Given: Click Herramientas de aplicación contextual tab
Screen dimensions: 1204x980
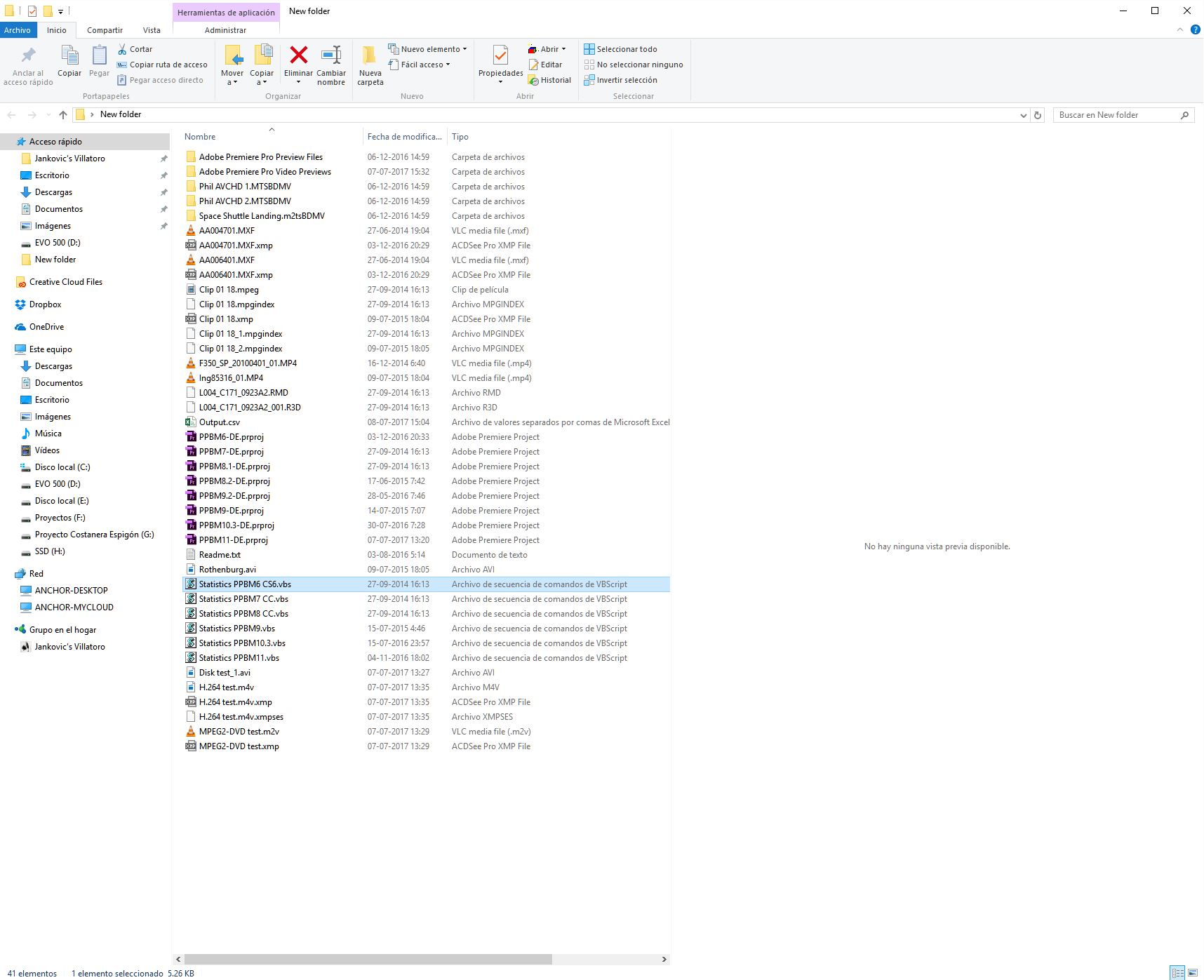Looking at the screenshot, I should 226,13.
